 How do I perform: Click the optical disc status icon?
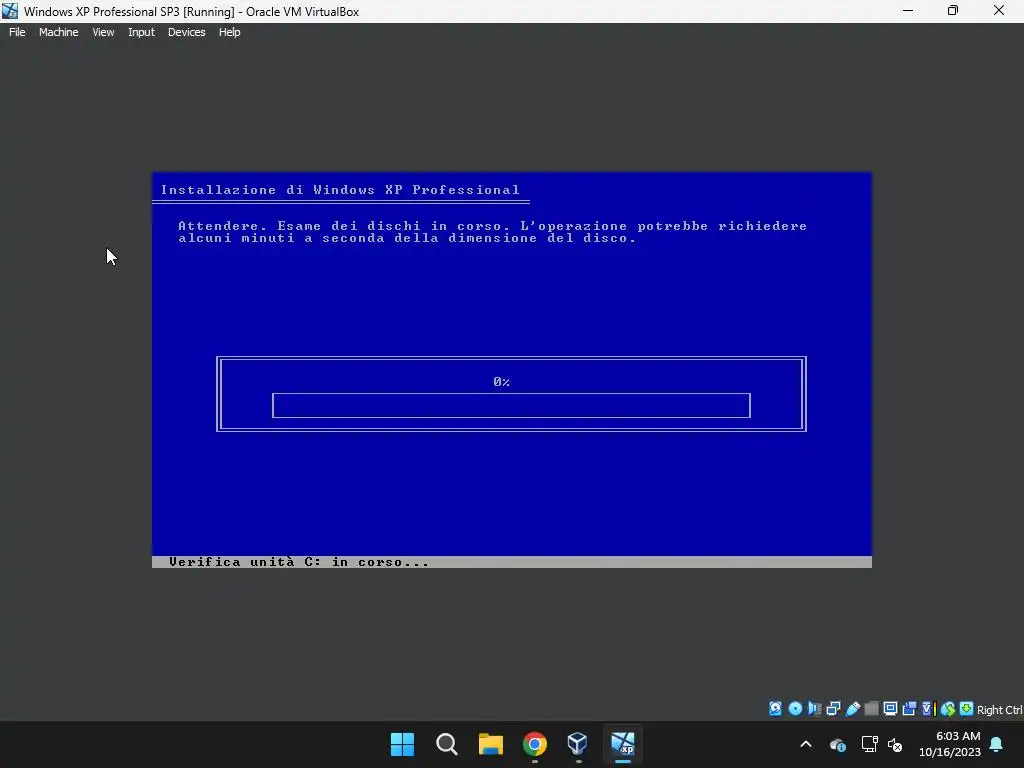pos(795,709)
